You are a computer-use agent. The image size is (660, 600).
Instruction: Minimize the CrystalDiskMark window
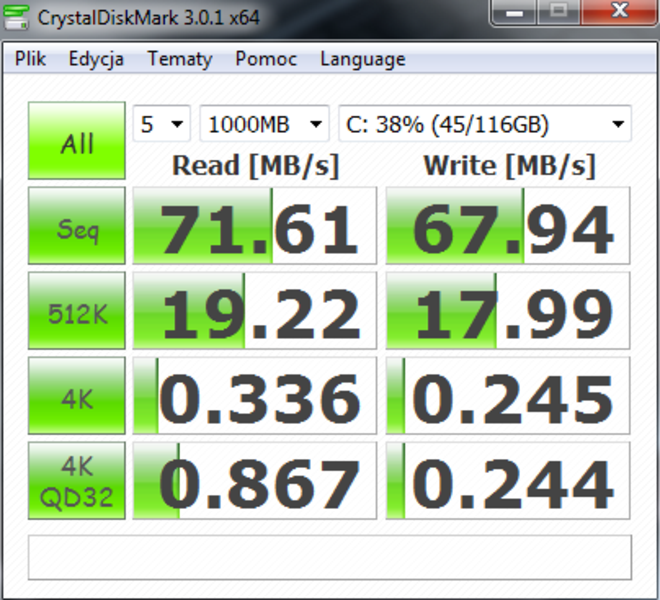coord(514,13)
